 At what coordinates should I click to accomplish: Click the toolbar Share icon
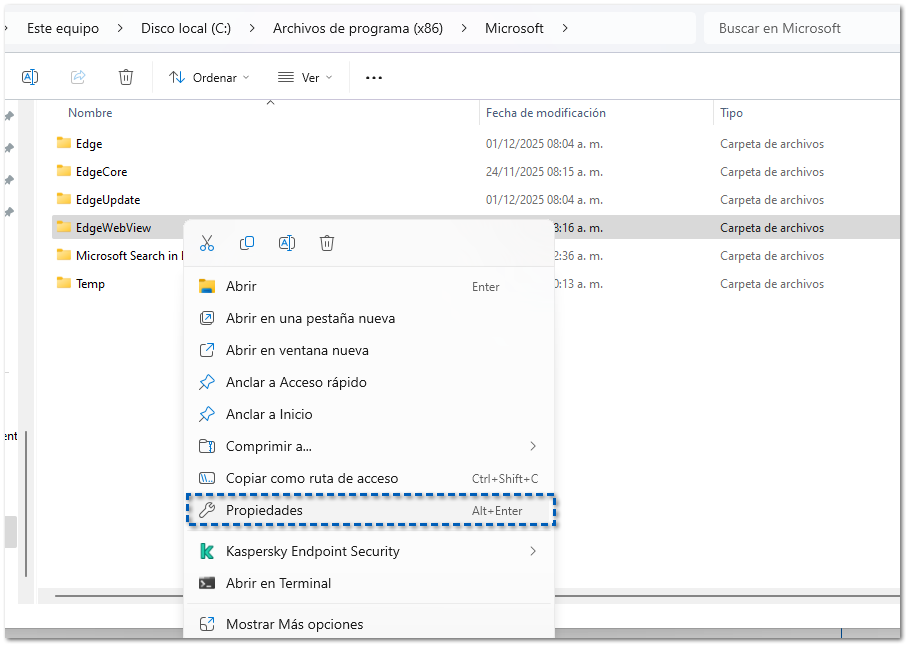point(78,77)
